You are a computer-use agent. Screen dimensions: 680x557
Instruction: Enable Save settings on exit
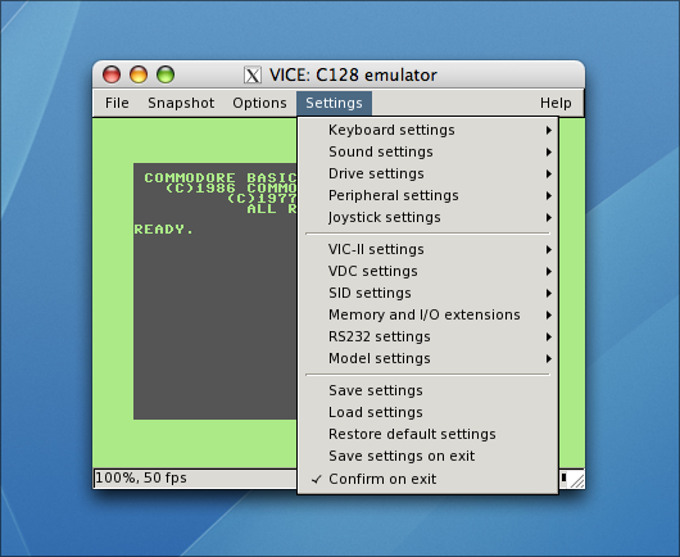(428, 456)
